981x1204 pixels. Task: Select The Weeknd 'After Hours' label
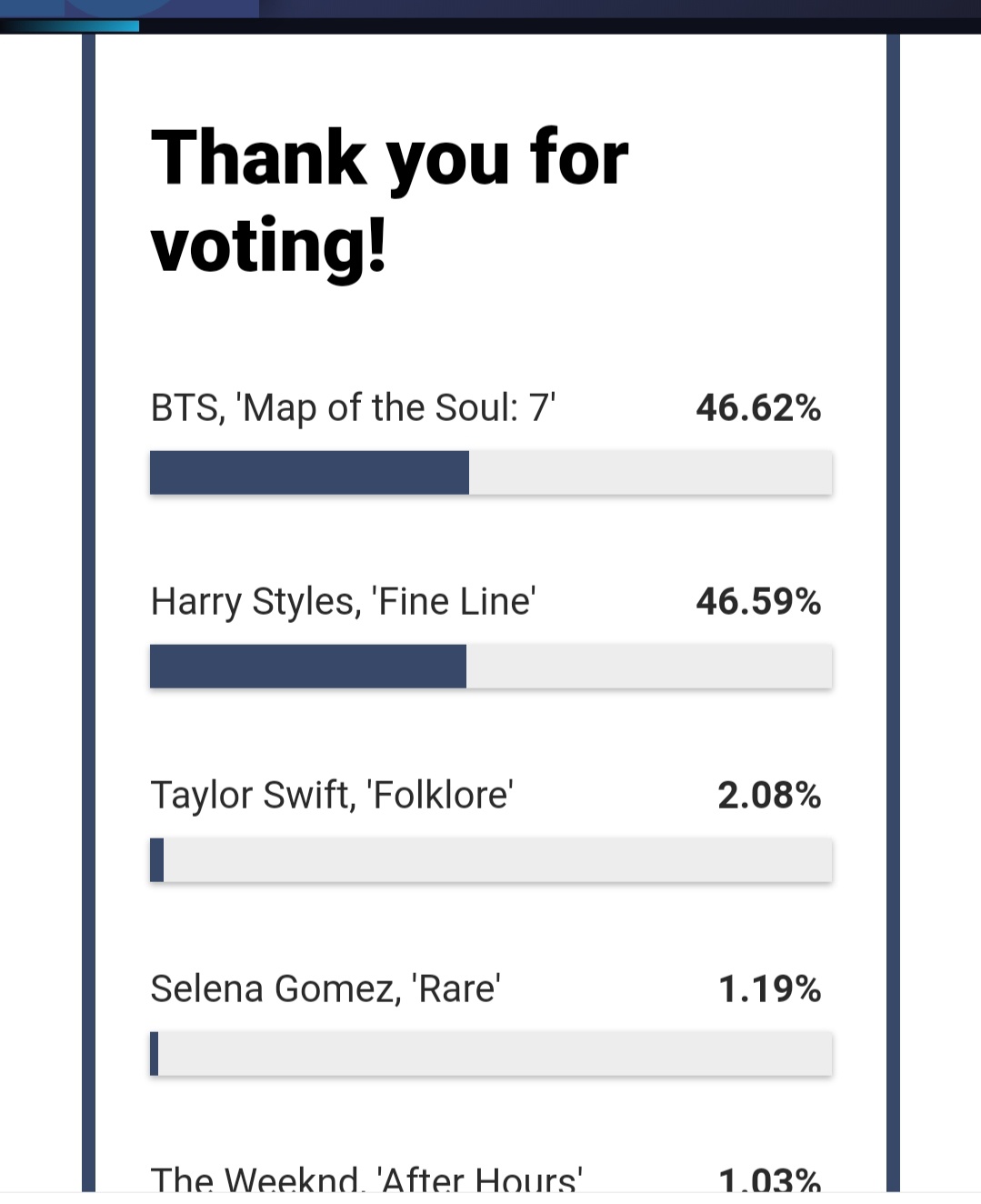point(365,1179)
